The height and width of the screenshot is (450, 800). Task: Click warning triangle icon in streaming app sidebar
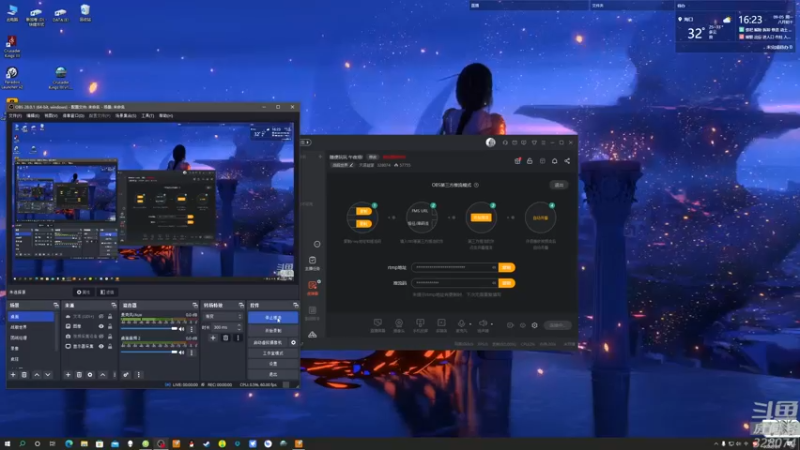(x=312, y=335)
